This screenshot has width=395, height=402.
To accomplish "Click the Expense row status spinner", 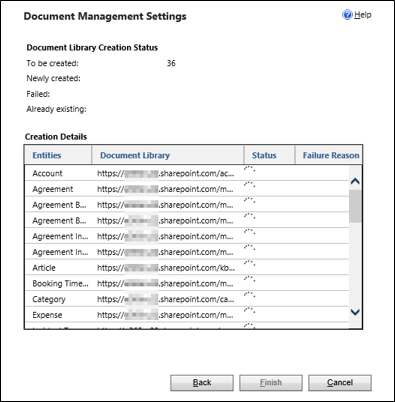I will pos(249,310).
